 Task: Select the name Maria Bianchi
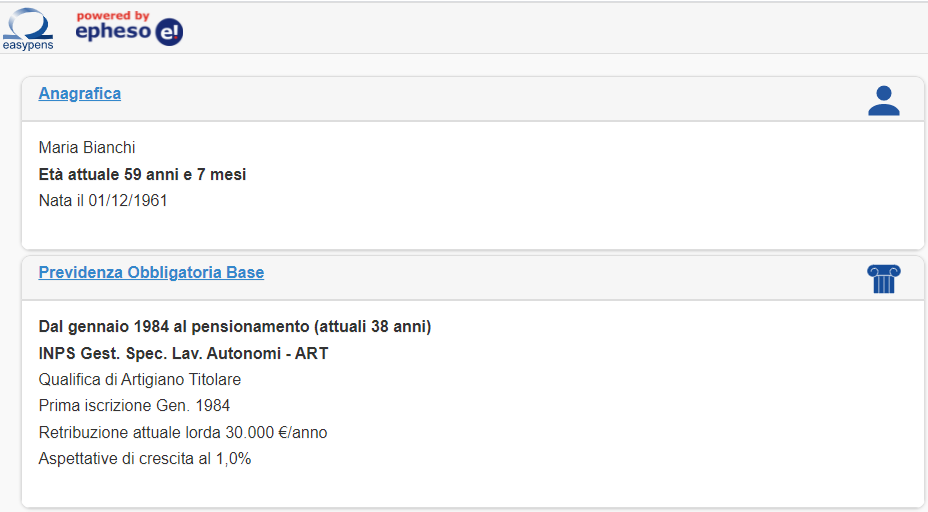tap(87, 148)
